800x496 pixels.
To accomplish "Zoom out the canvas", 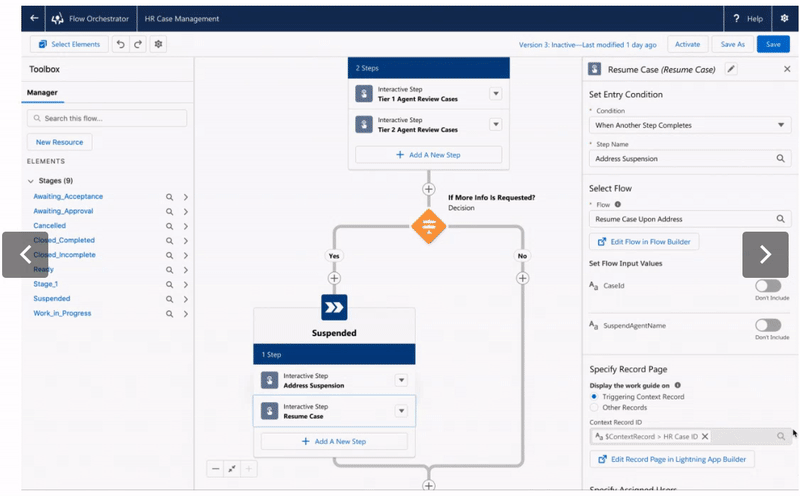I will point(216,468).
